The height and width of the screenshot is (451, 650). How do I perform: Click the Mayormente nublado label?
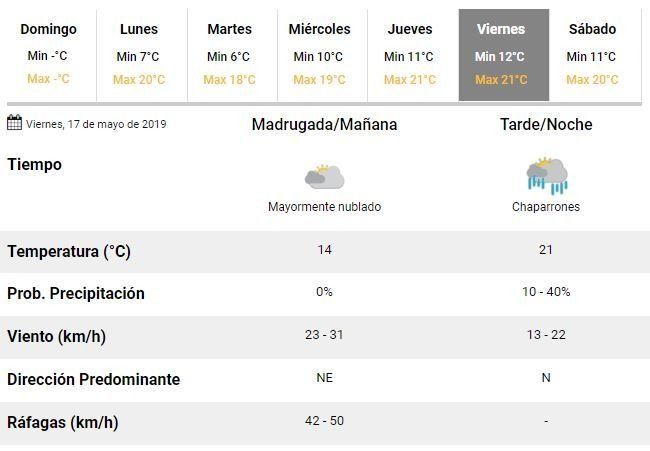pos(324,207)
